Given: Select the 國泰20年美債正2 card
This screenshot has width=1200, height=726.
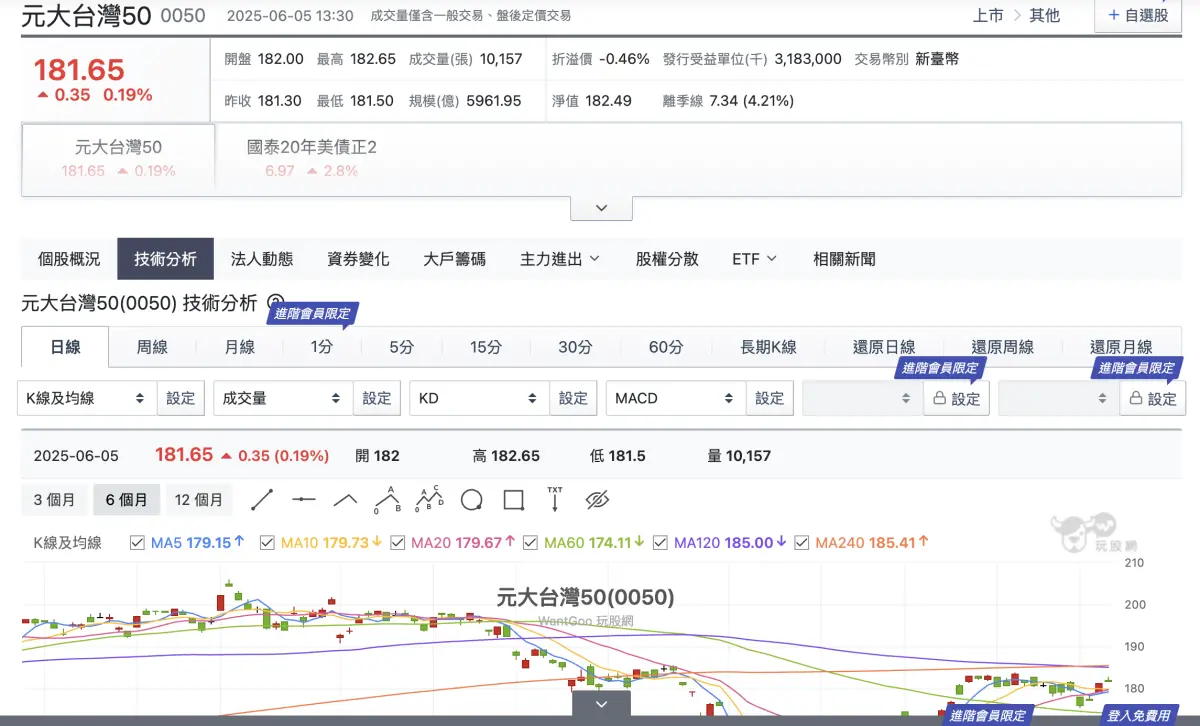Looking at the screenshot, I should 311,158.
